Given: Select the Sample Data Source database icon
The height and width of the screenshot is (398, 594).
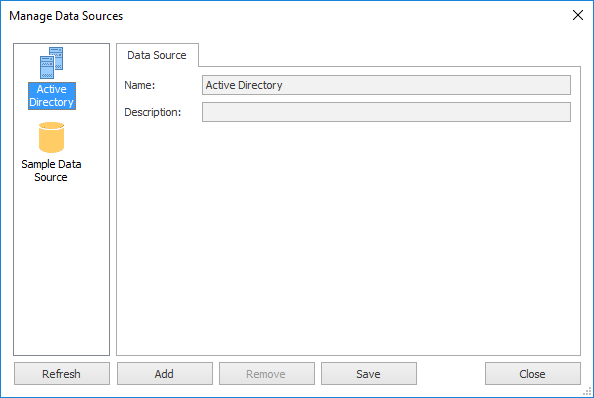Looking at the screenshot, I should click(52, 137).
